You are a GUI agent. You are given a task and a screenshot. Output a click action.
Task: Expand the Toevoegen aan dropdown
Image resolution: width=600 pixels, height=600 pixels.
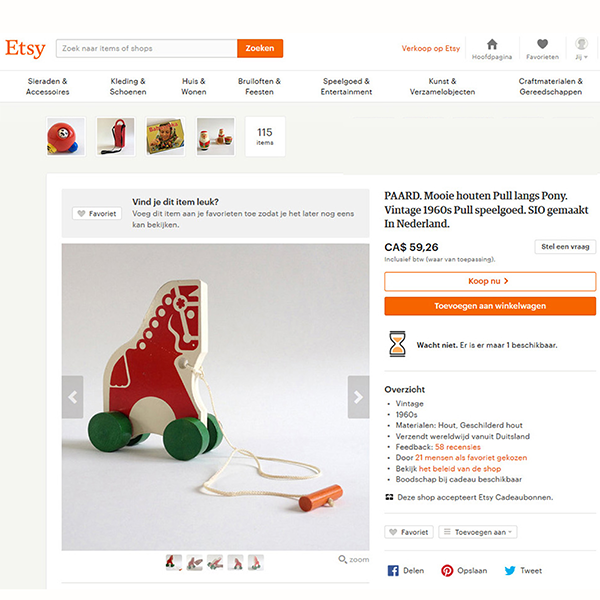coord(478,532)
